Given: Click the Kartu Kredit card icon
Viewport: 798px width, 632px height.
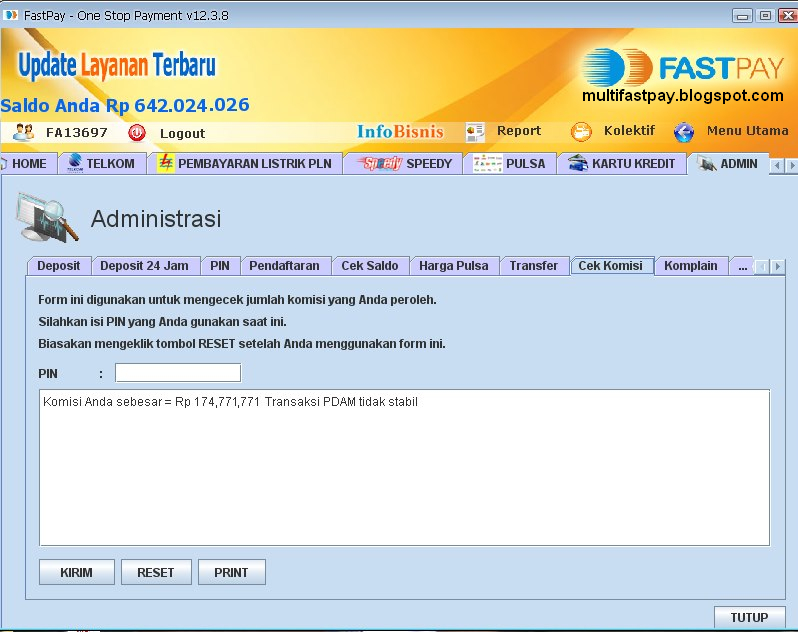Looking at the screenshot, I should coord(578,163).
